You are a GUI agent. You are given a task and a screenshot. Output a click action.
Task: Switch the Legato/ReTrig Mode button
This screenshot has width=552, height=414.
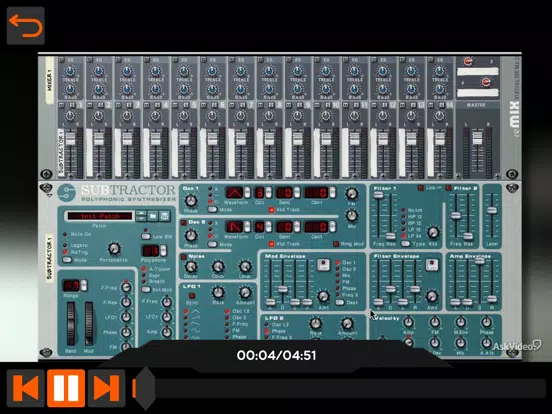(67, 260)
